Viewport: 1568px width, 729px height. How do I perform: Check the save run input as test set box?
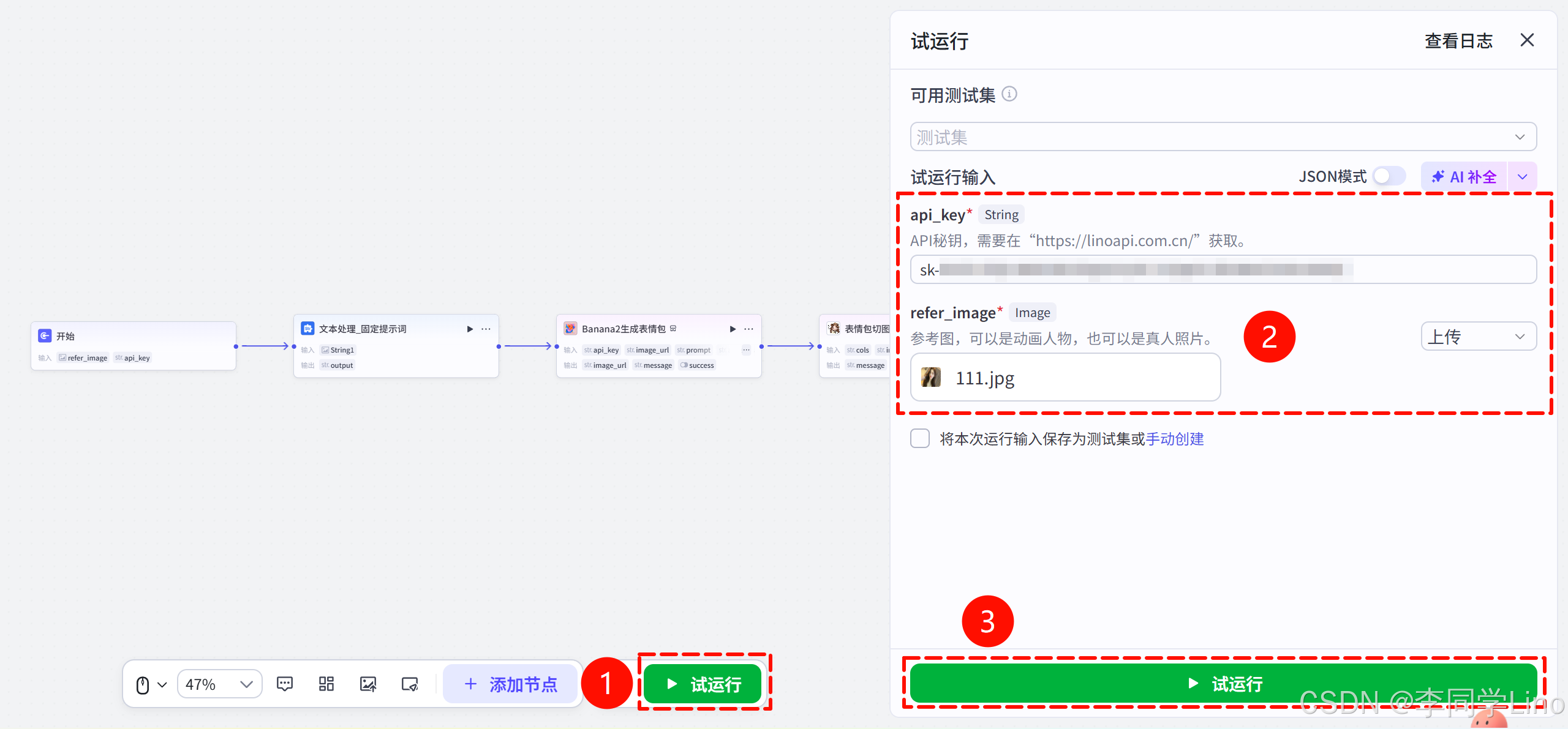[x=920, y=439]
